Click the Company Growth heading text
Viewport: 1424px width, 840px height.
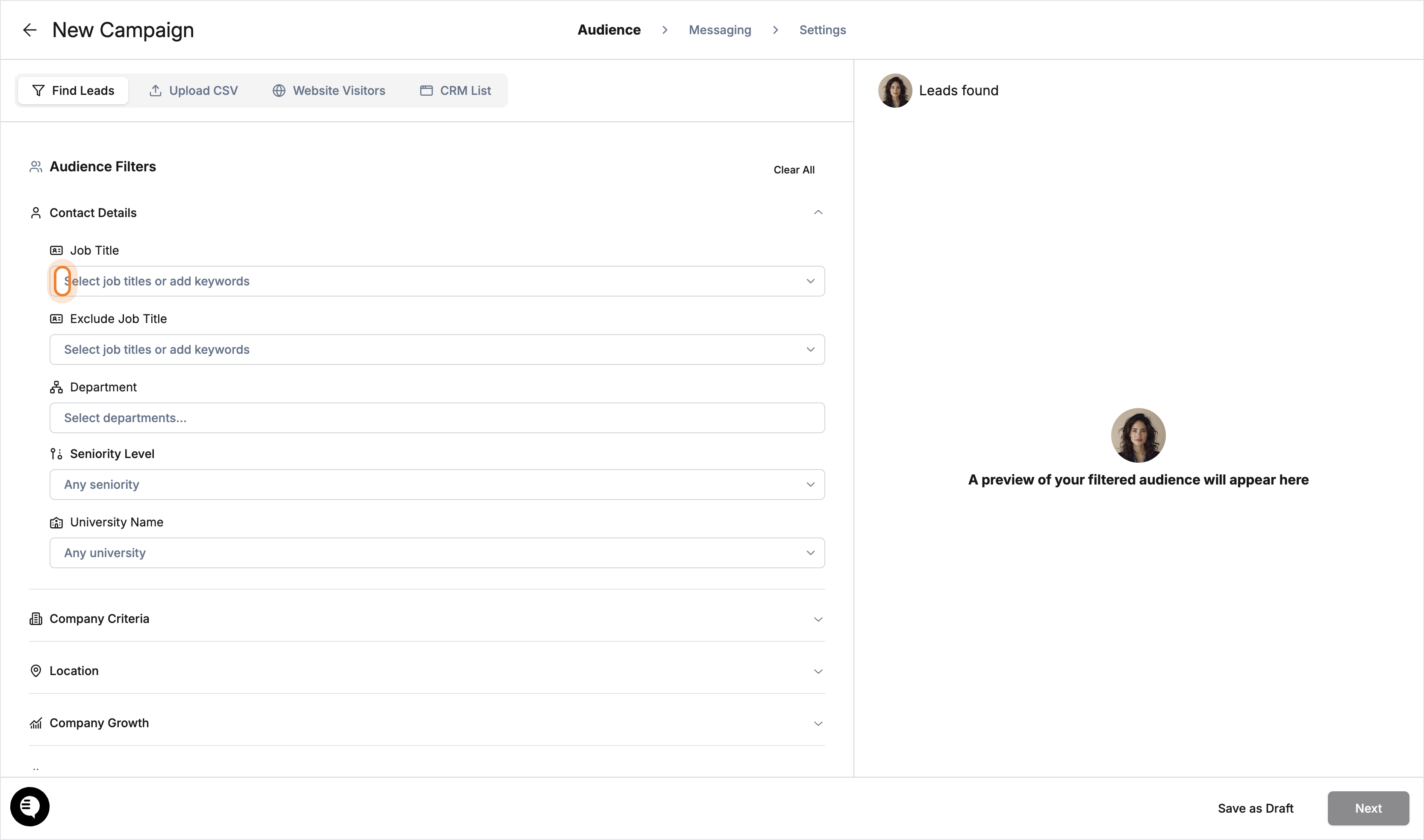[99, 723]
